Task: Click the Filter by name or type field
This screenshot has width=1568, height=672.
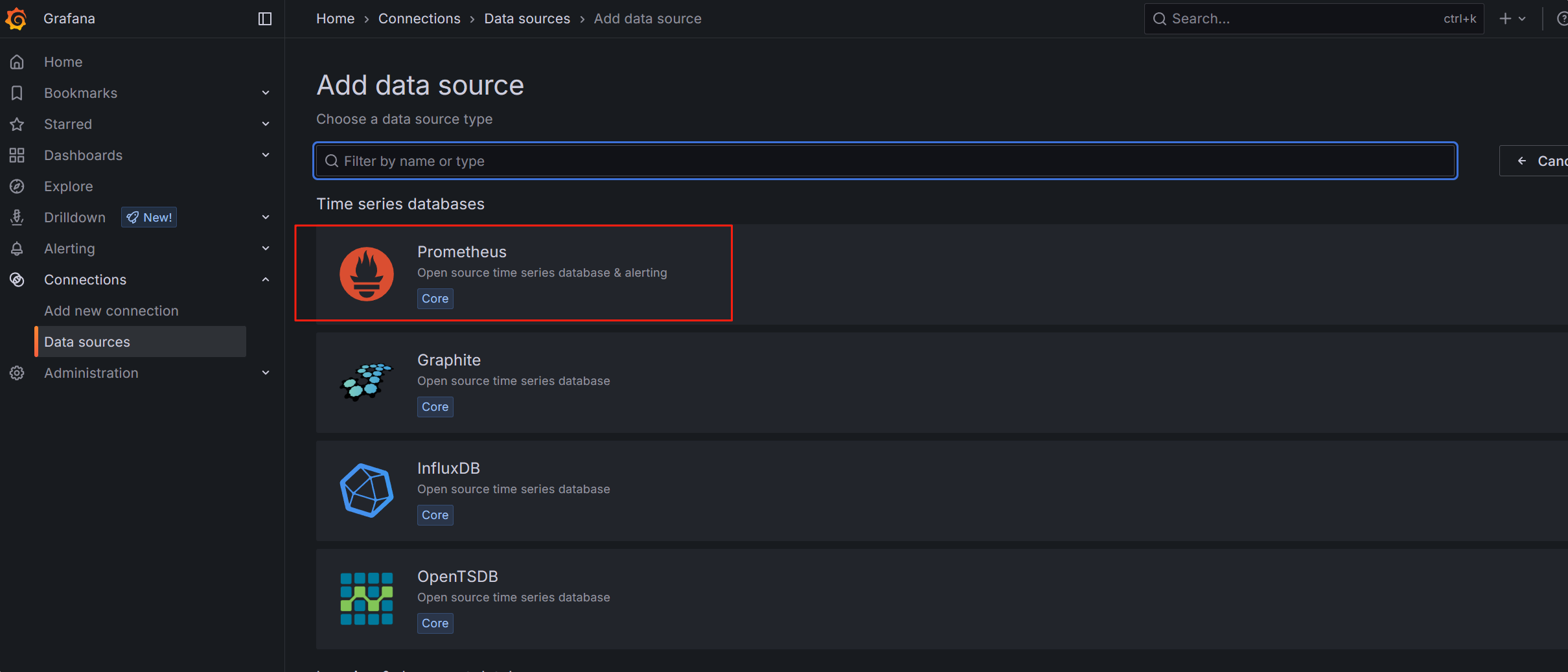Action: point(885,161)
